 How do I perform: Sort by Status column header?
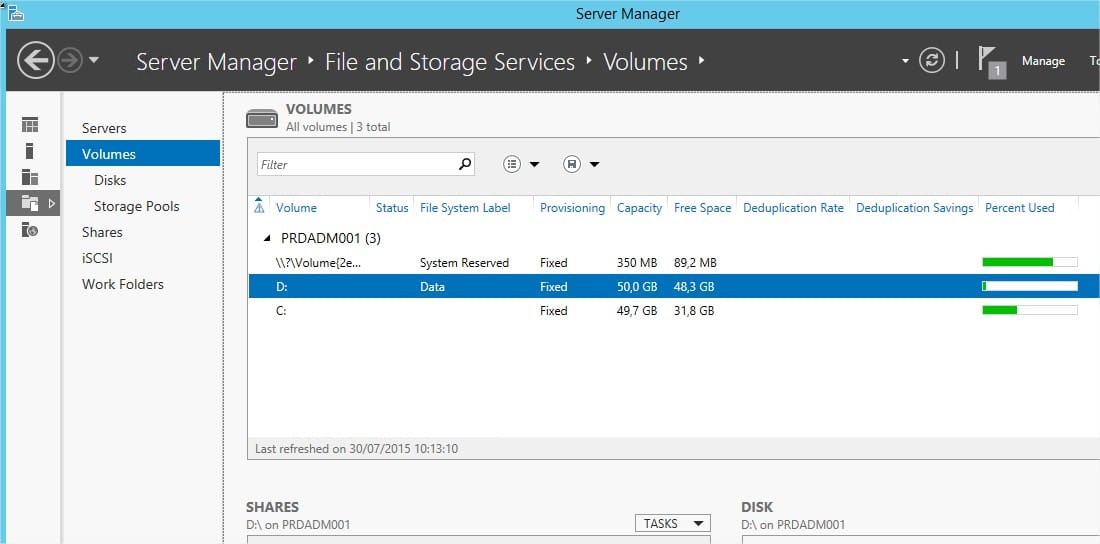tap(392, 208)
